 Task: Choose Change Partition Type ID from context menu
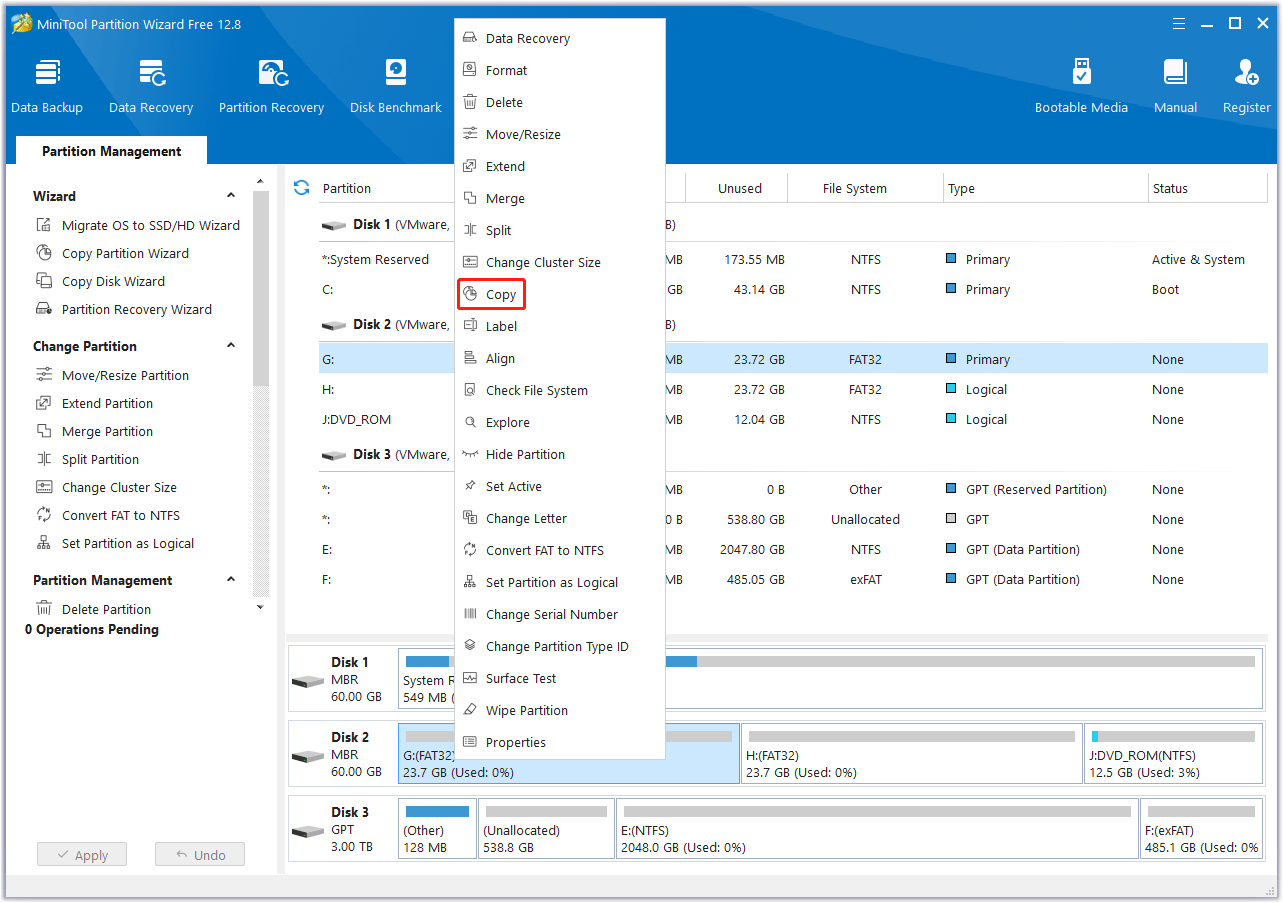pos(560,646)
